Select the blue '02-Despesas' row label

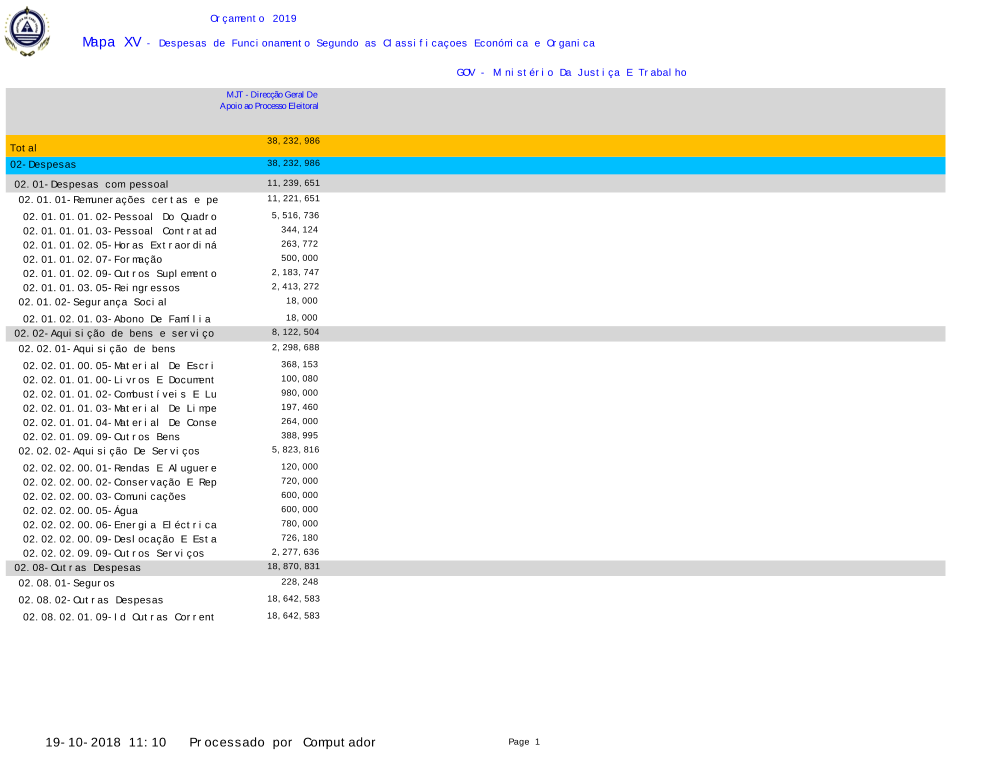pos(43,164)
